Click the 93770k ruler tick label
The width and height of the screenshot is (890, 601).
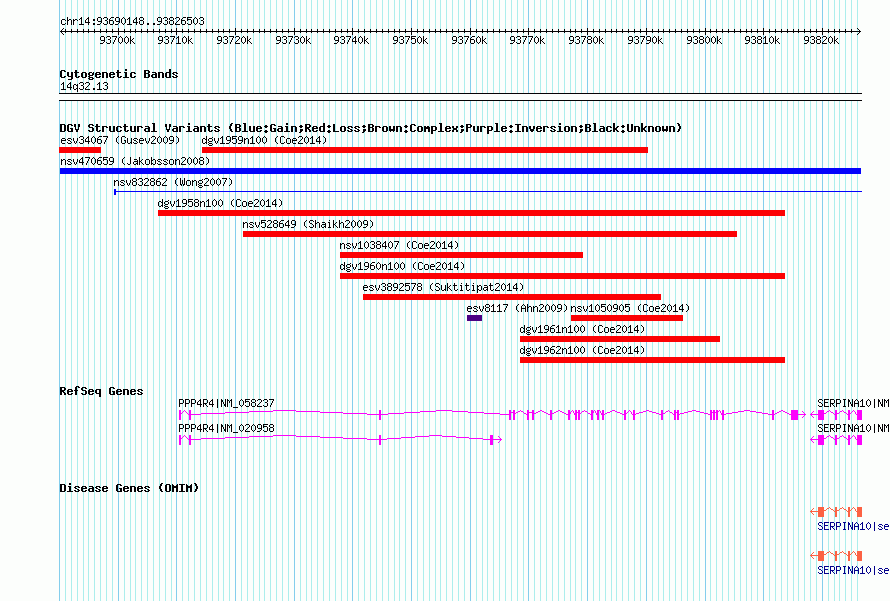click(527, 40)
